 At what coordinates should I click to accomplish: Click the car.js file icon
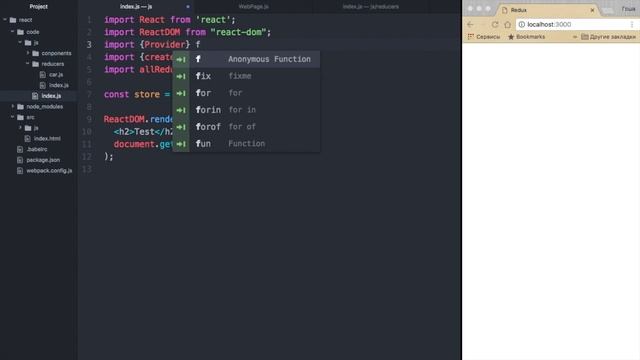pos(43,75)
